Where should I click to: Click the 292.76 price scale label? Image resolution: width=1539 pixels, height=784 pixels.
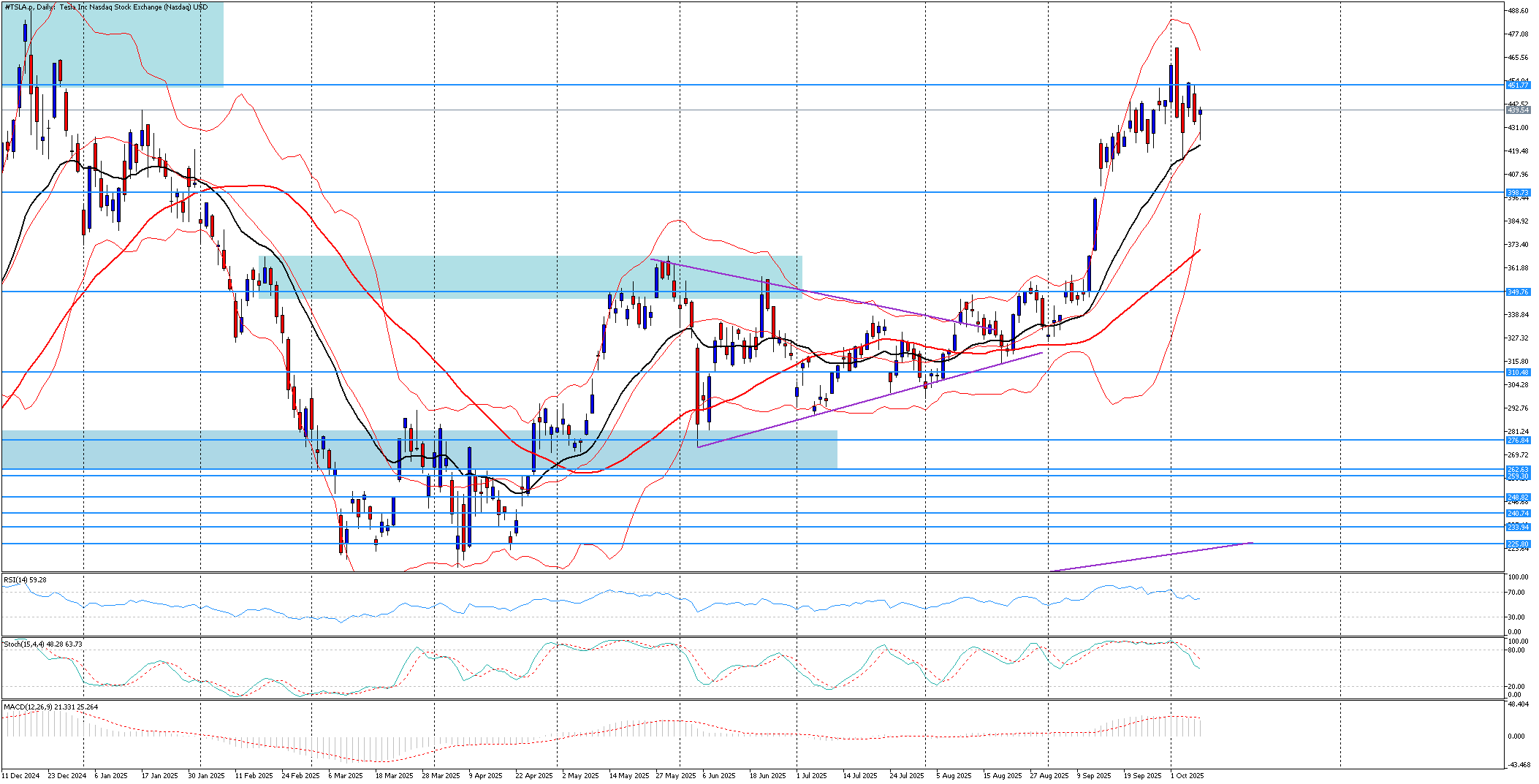click(1518, 408)
